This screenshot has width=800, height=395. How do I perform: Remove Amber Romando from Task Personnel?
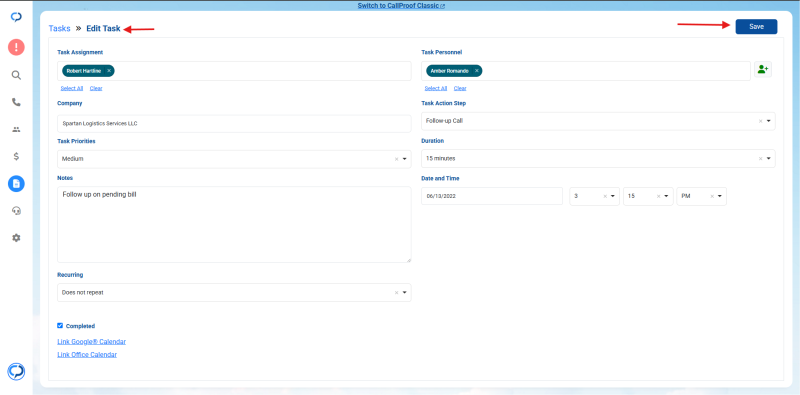[x=477, y=71]
